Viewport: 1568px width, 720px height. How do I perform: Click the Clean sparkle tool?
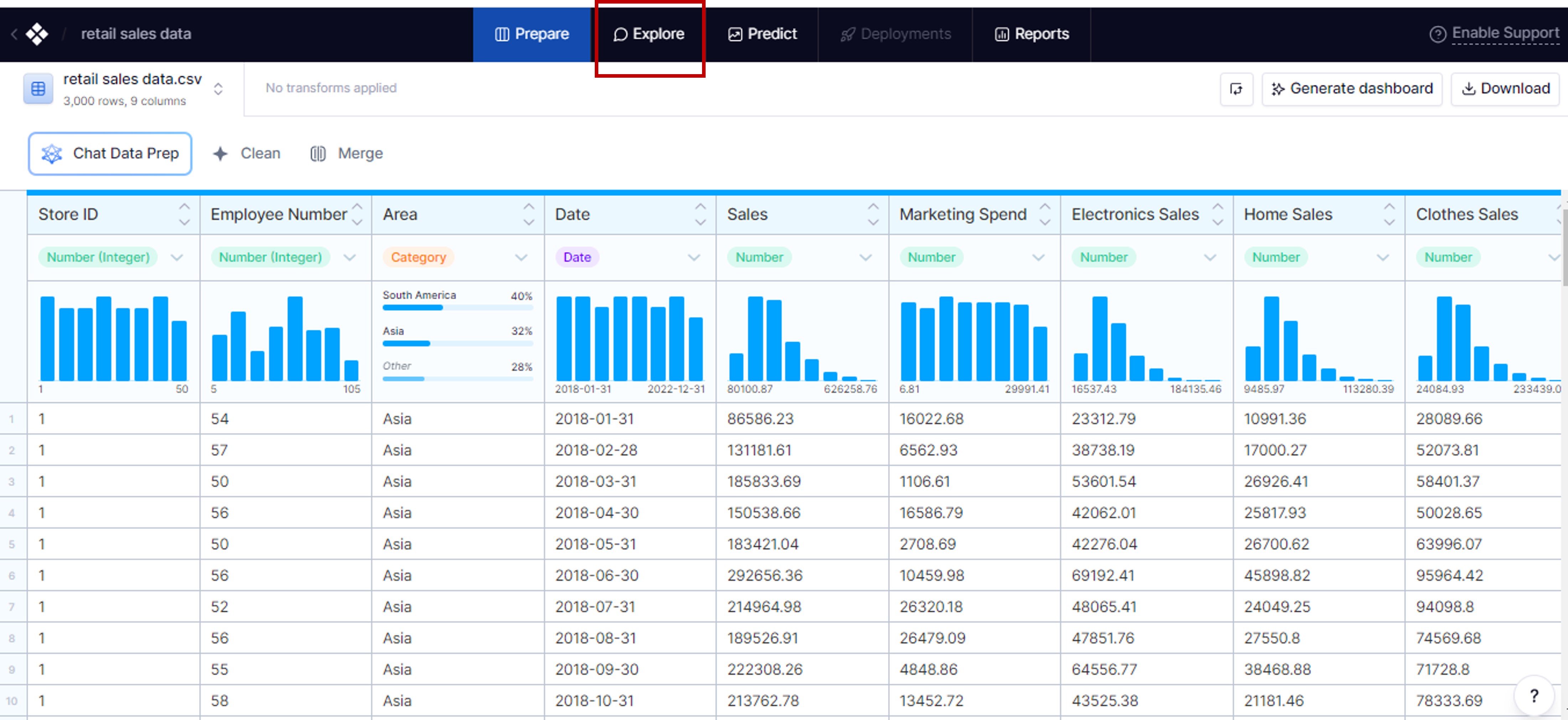click(x=247, y=153)
